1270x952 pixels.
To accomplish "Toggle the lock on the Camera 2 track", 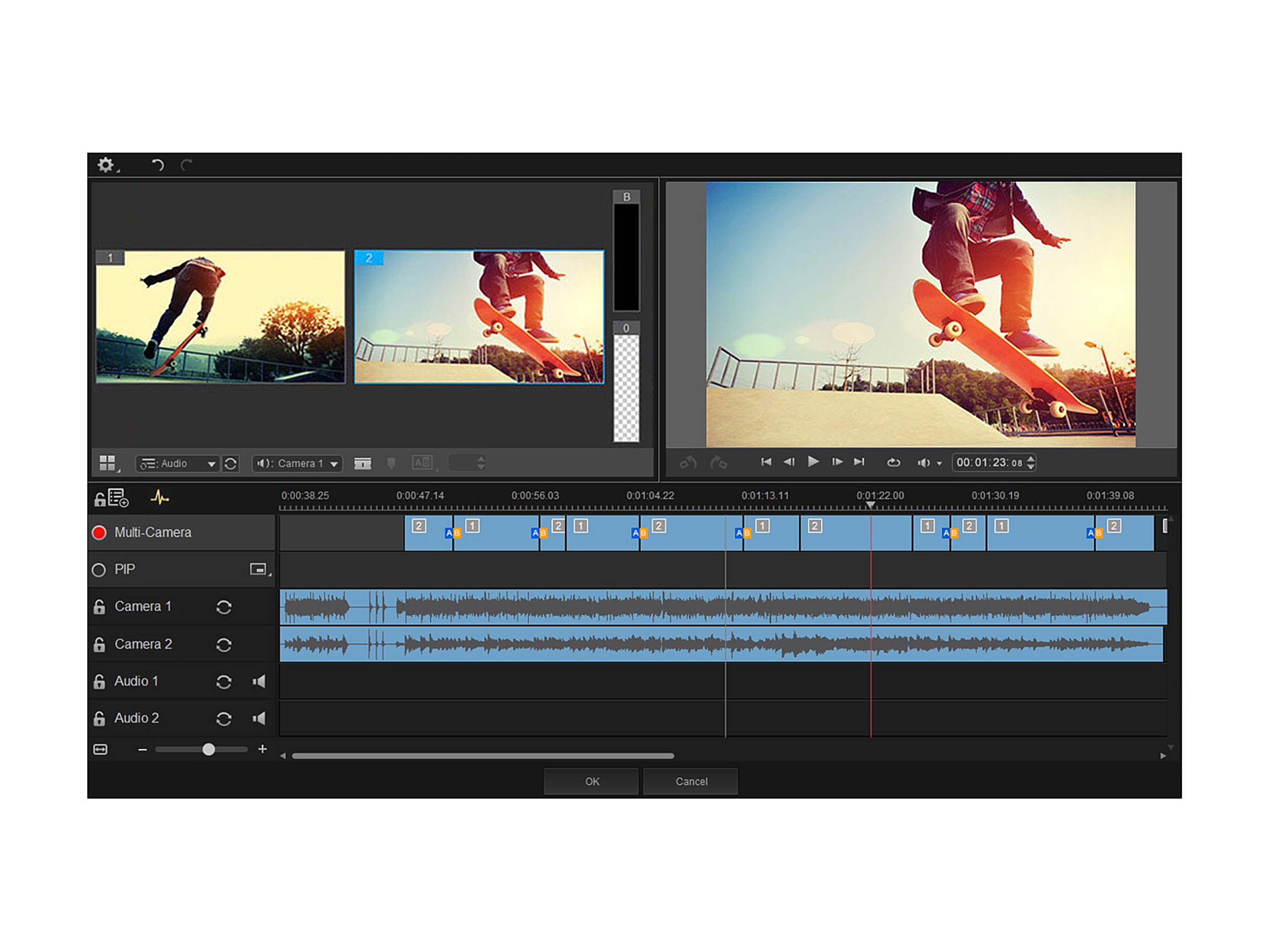I will (x=99, y=644).
